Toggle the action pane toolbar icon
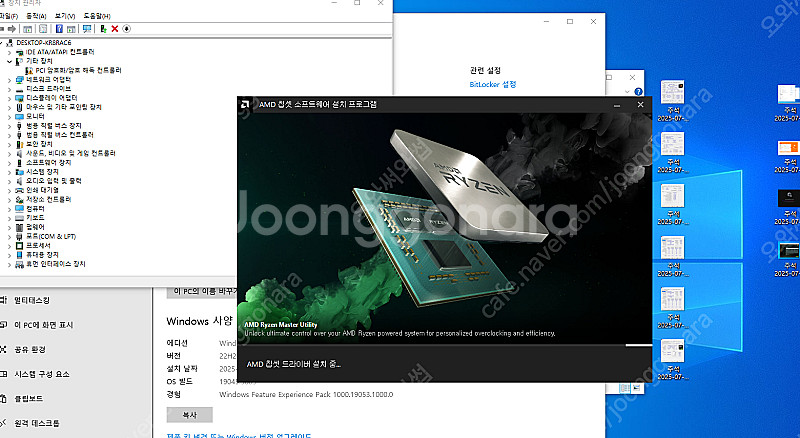This screenshot has height=438, width=800. point(71,29)
